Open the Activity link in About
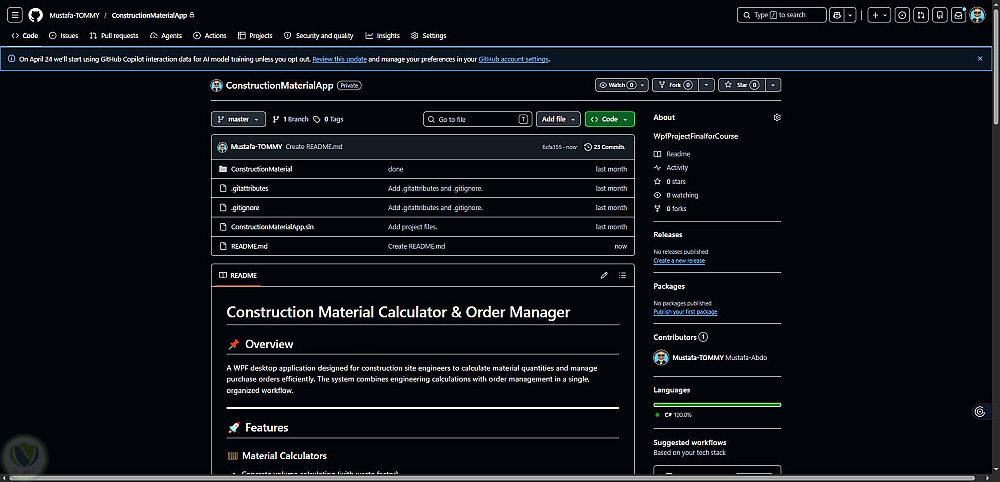Screen dimensions: 1000x482 (671, 168)
